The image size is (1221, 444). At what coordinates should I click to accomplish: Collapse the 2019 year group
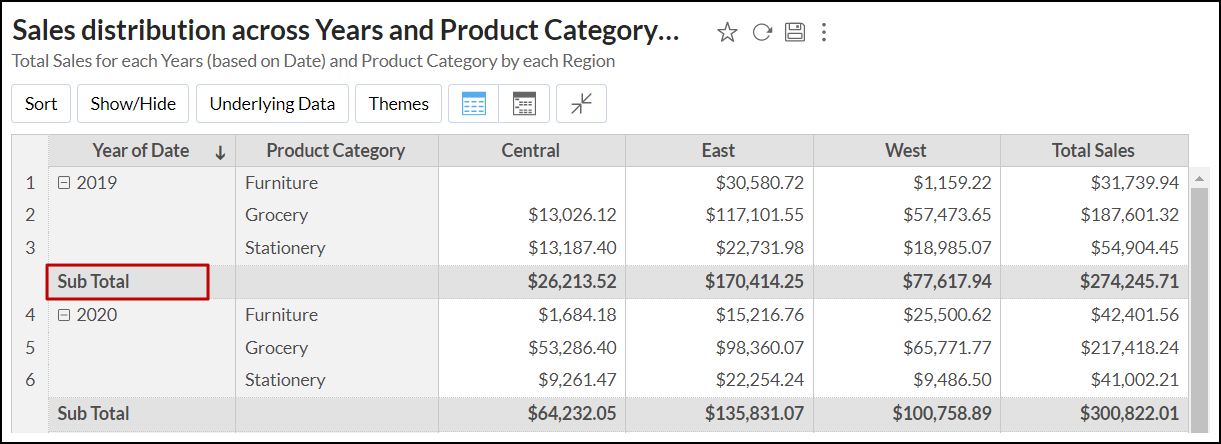coord(63,183)
